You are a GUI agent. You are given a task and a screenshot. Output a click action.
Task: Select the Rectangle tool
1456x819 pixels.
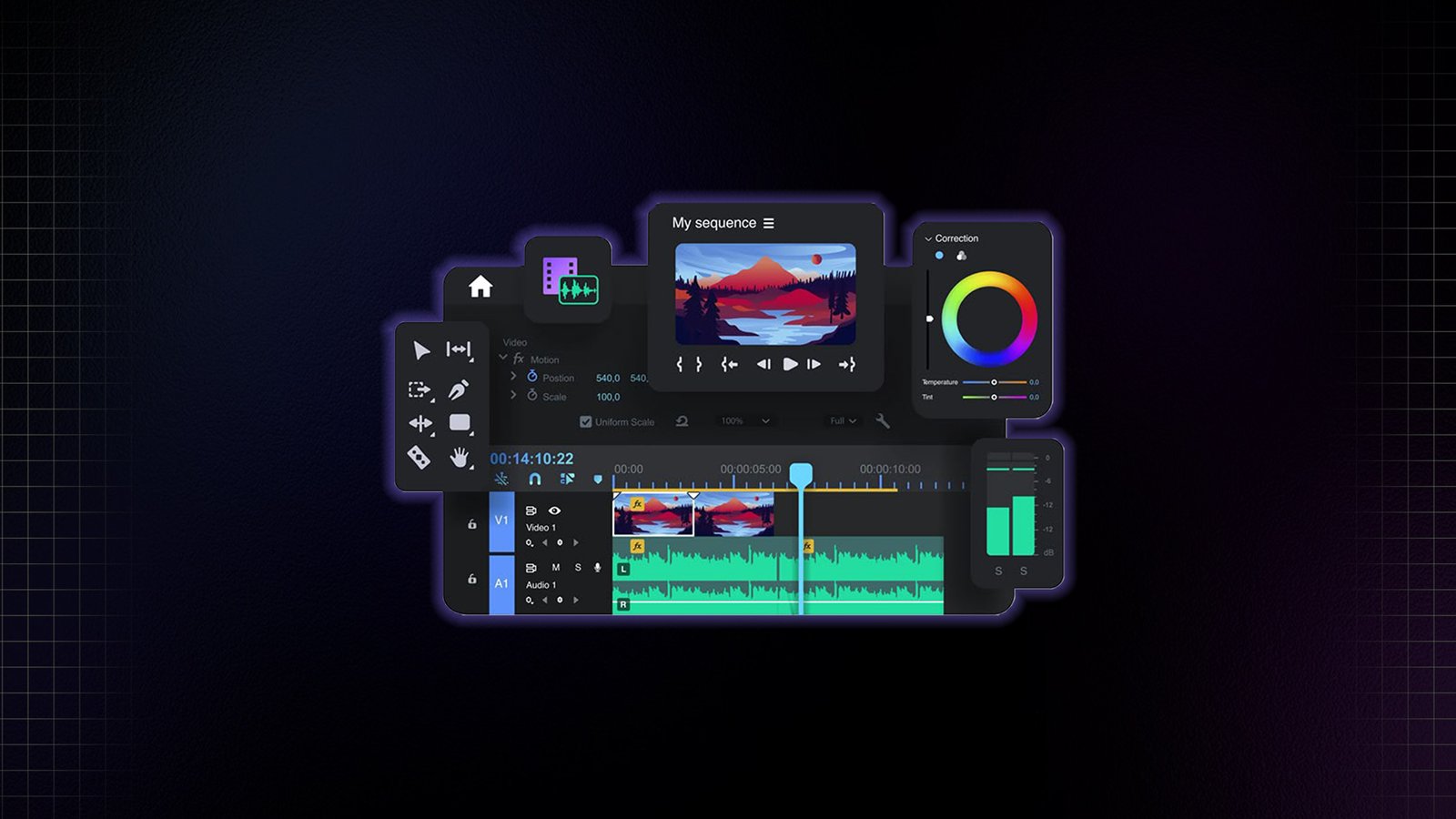(x=460, y=422)
